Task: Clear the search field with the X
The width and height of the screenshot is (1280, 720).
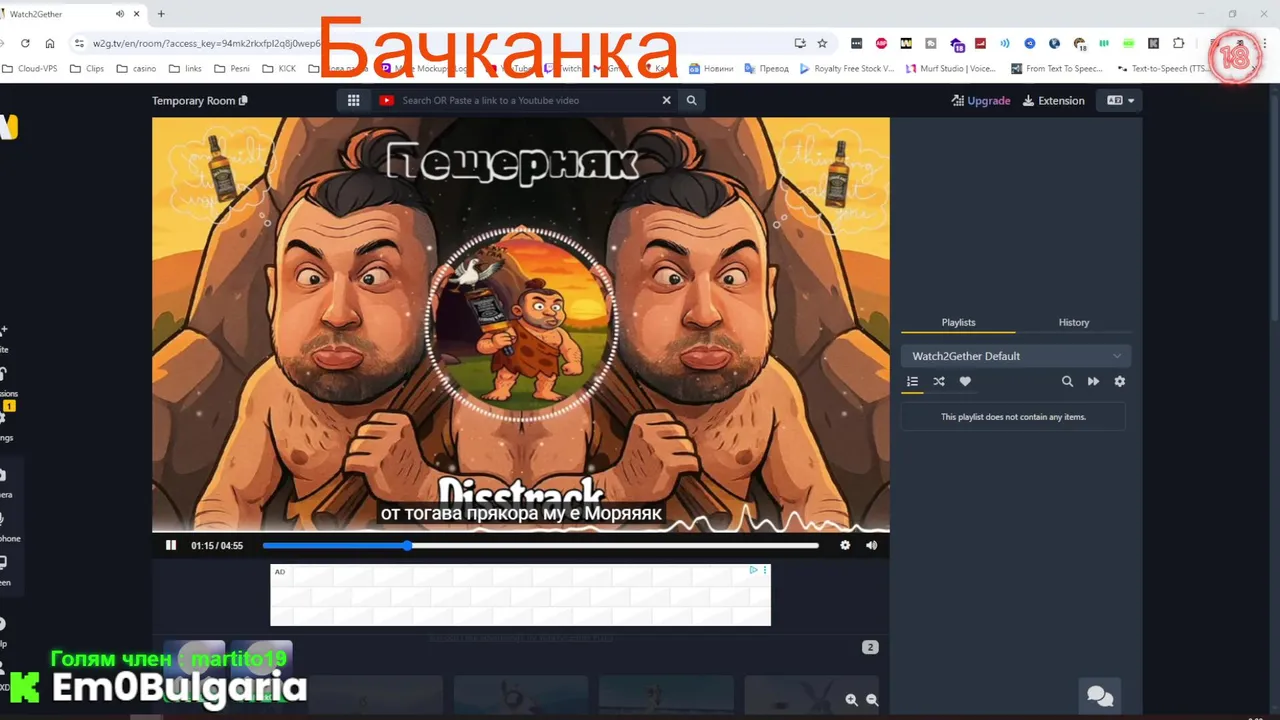Action: coord(667,100)
